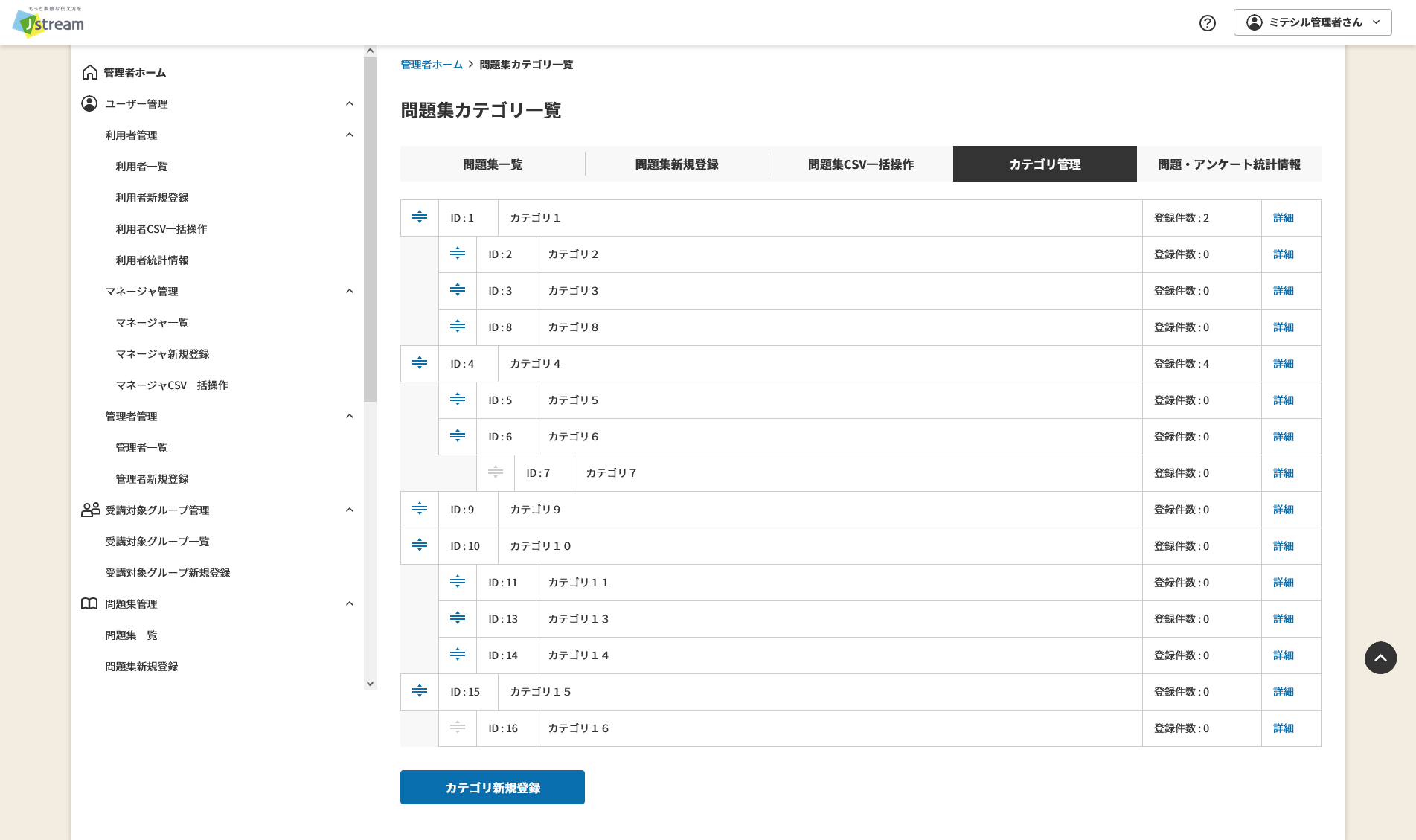Image resolution: width=1416 pixels, height=840 pixels.
Task: Click the カテゴリ新規登録 button
Action: point(493,787)
